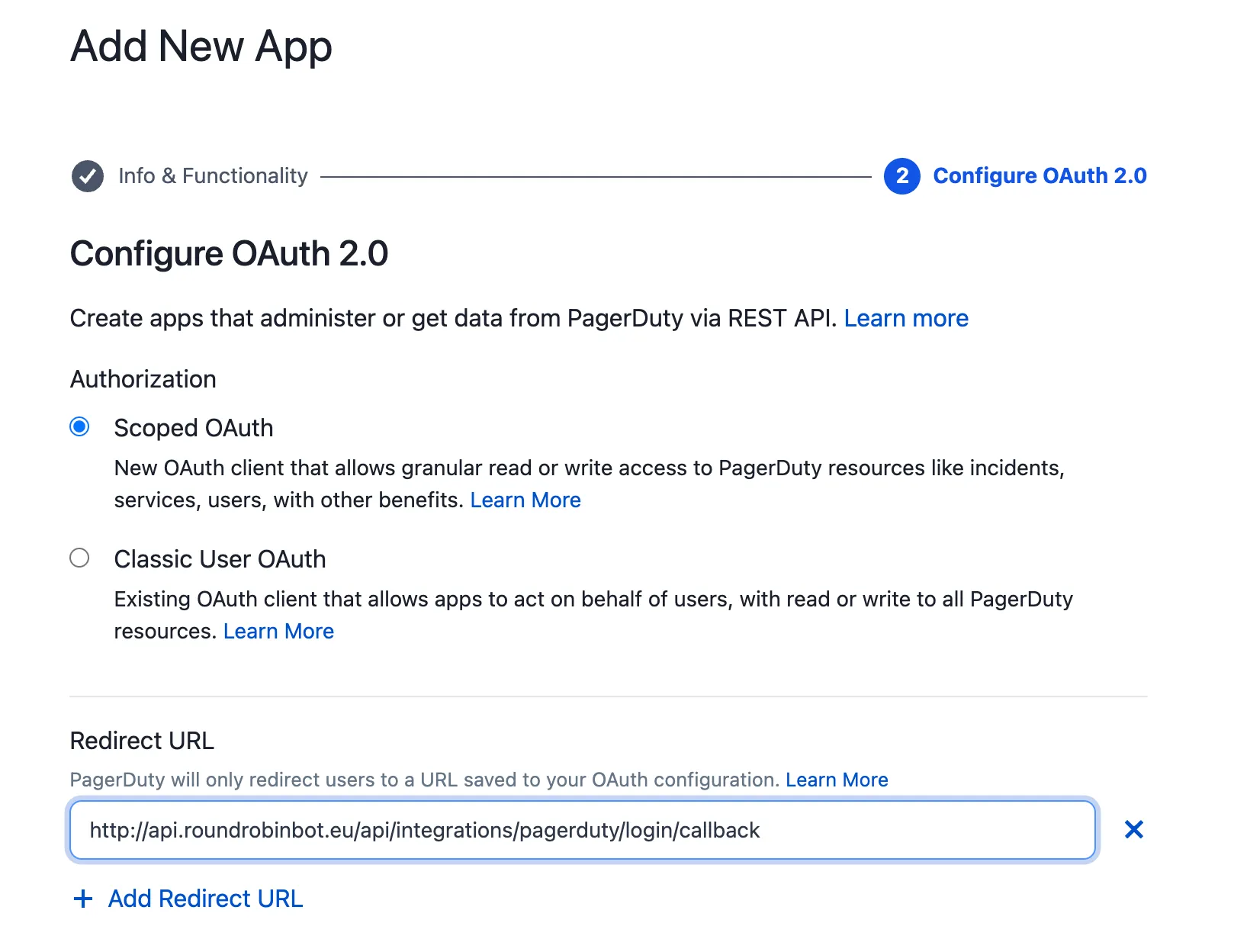This screenshot has width=1234, height=952.
Task: Open Learn More under Scoped OAuth
Action: [525, 500]
